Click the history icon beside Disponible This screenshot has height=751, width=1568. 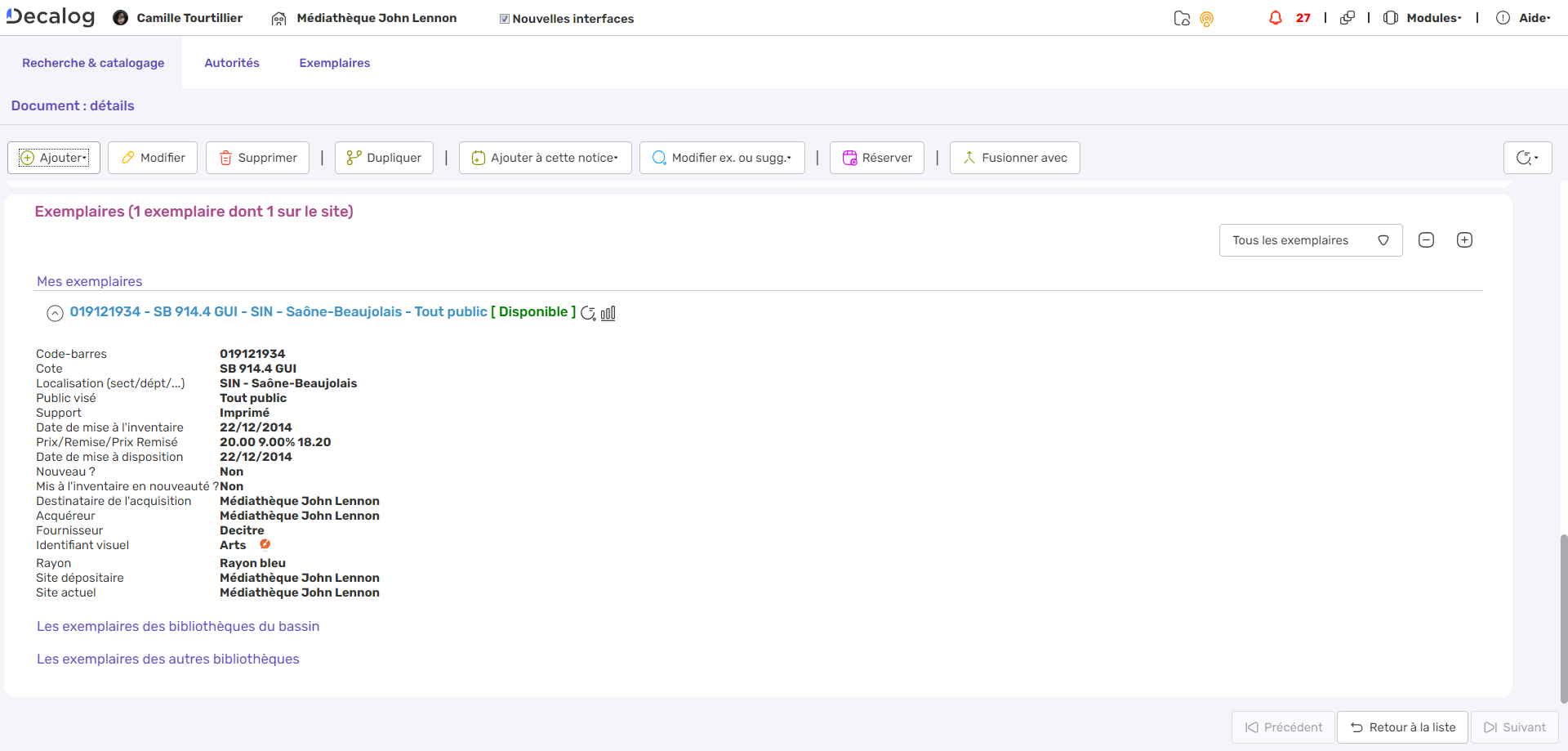[588, 313]
